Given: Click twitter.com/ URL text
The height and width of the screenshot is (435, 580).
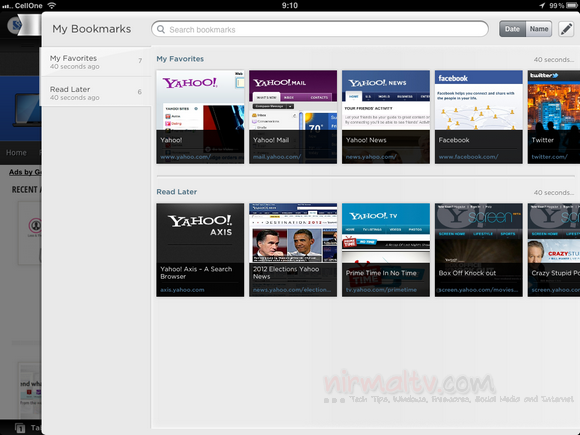Looking at the screenshot, I should coord(549,157).
